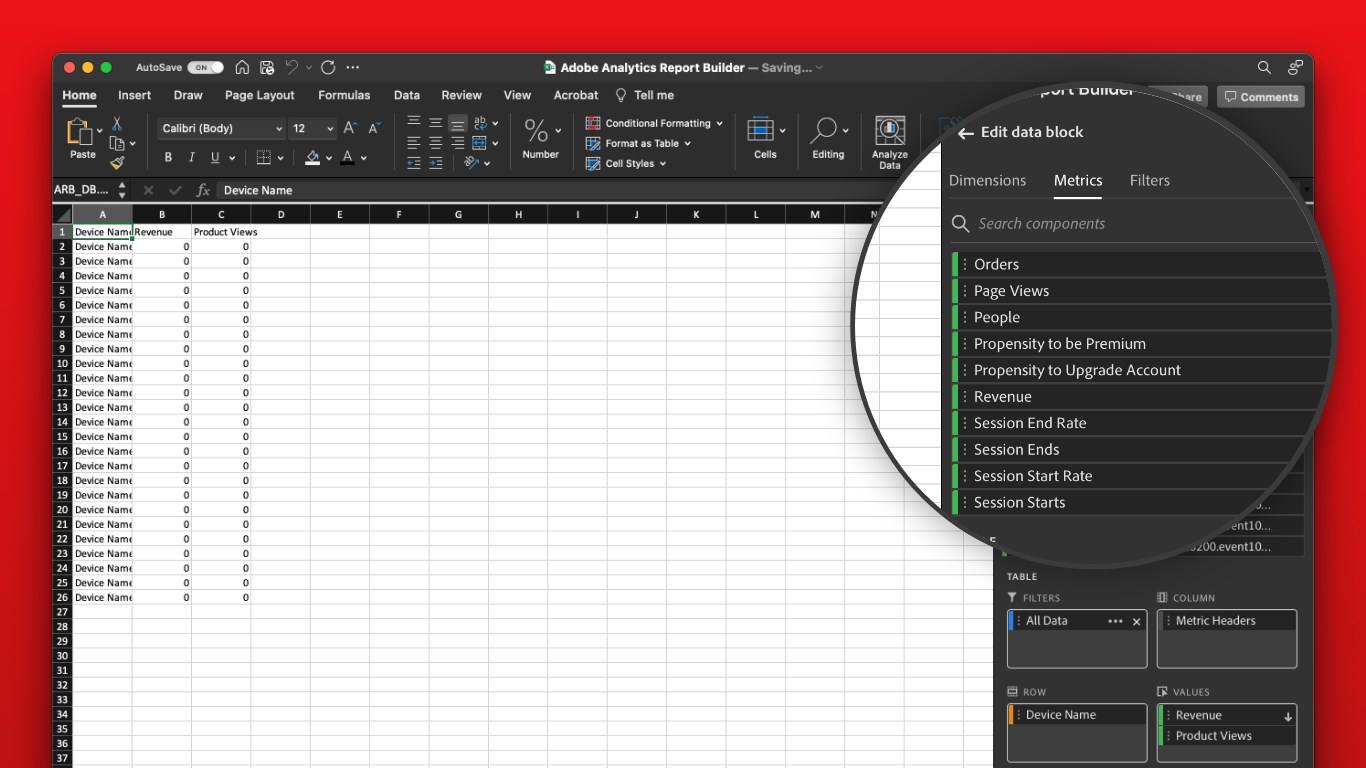Toggle top vertical alignment
1366x768 pixels.
[x=414, y=123]
